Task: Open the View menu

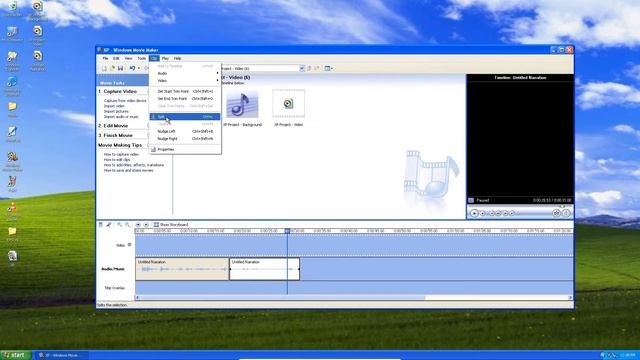Action: pos(128,58)
